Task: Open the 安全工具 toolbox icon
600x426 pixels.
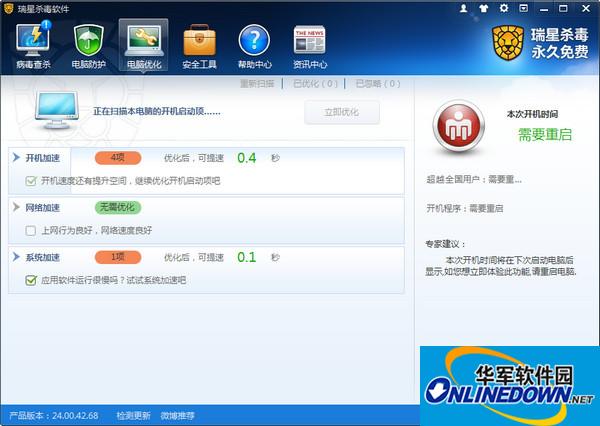Action: coord(200,45)
